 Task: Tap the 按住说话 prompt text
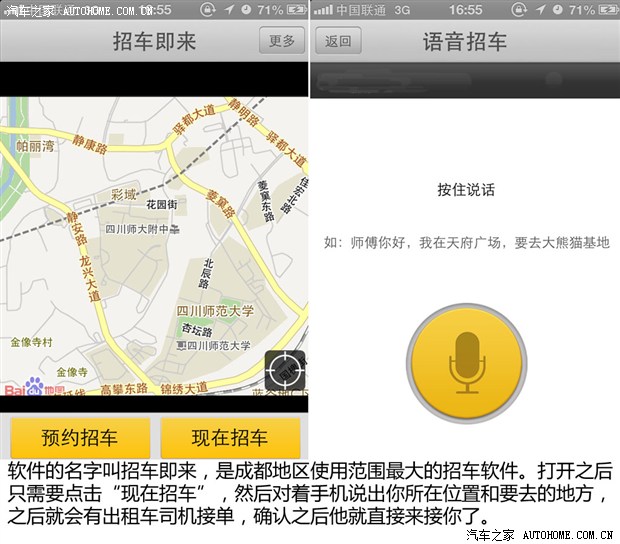tap(465, 190)
